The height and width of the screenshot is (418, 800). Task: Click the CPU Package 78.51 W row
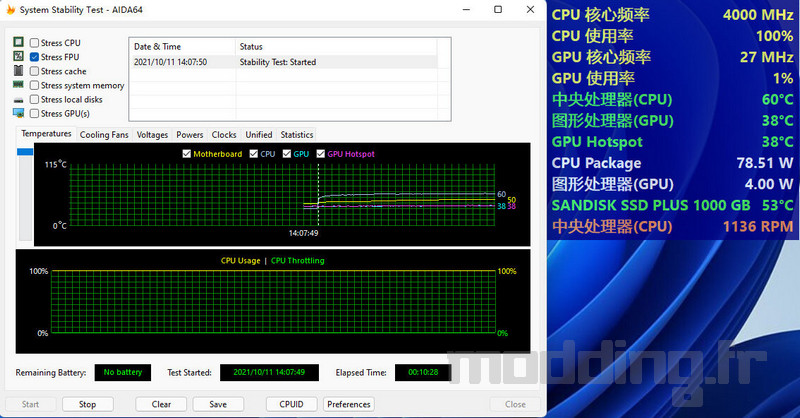pyautogui.click(x=672, y=163)
